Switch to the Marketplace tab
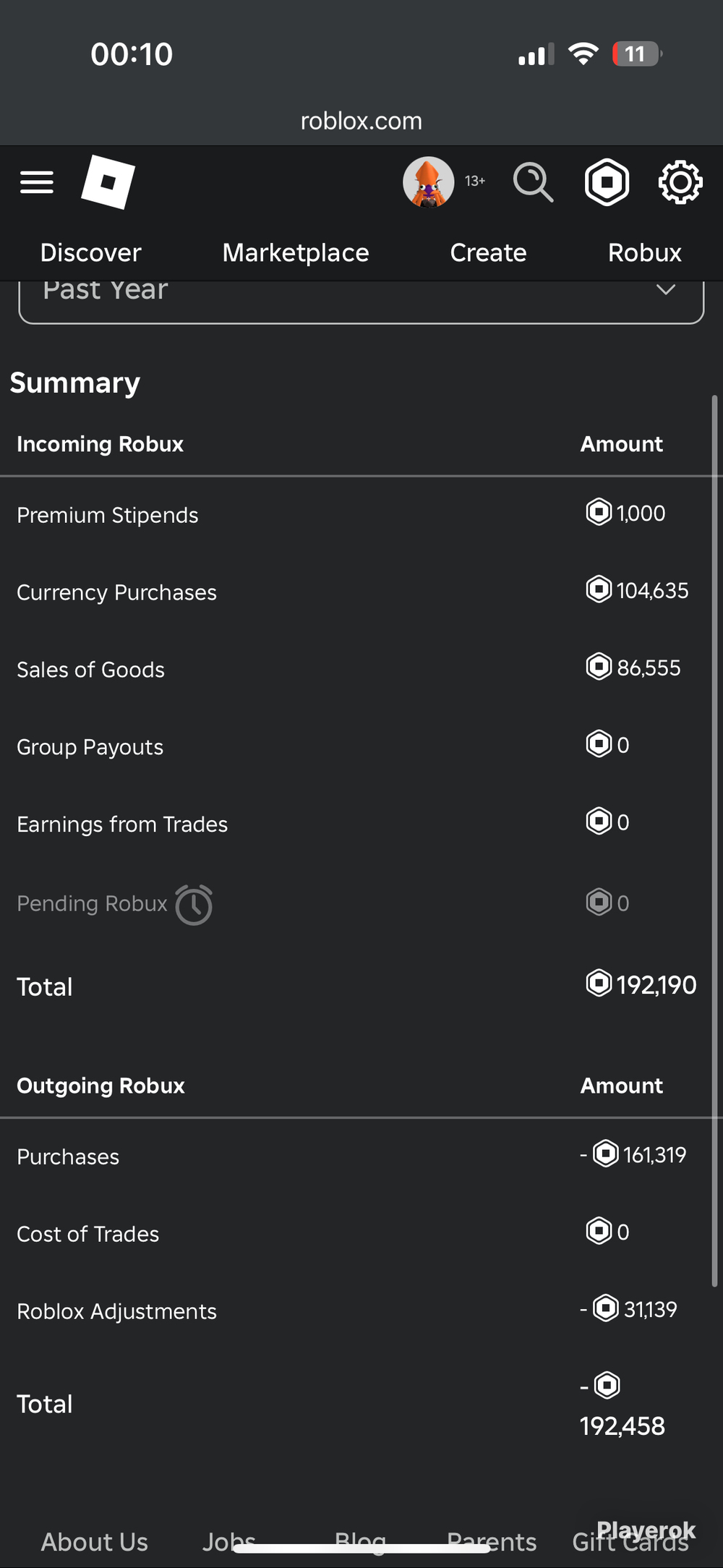The height and width of the screenshot is (1568, 723). click(x=296, y=252)
